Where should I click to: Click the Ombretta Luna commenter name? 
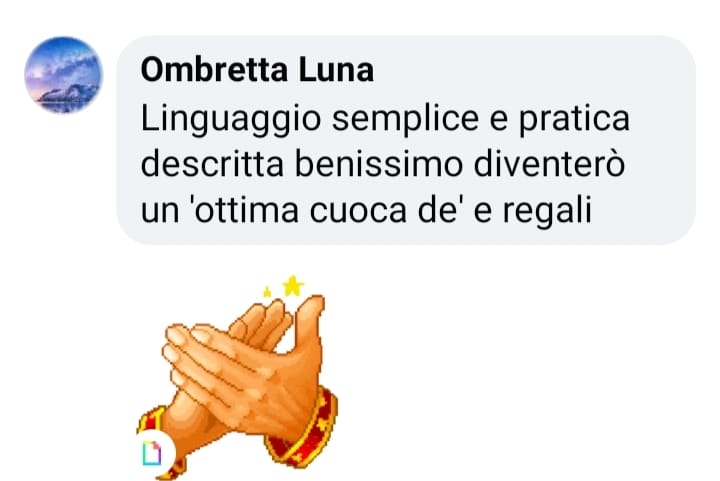click(x=257, y=70)
